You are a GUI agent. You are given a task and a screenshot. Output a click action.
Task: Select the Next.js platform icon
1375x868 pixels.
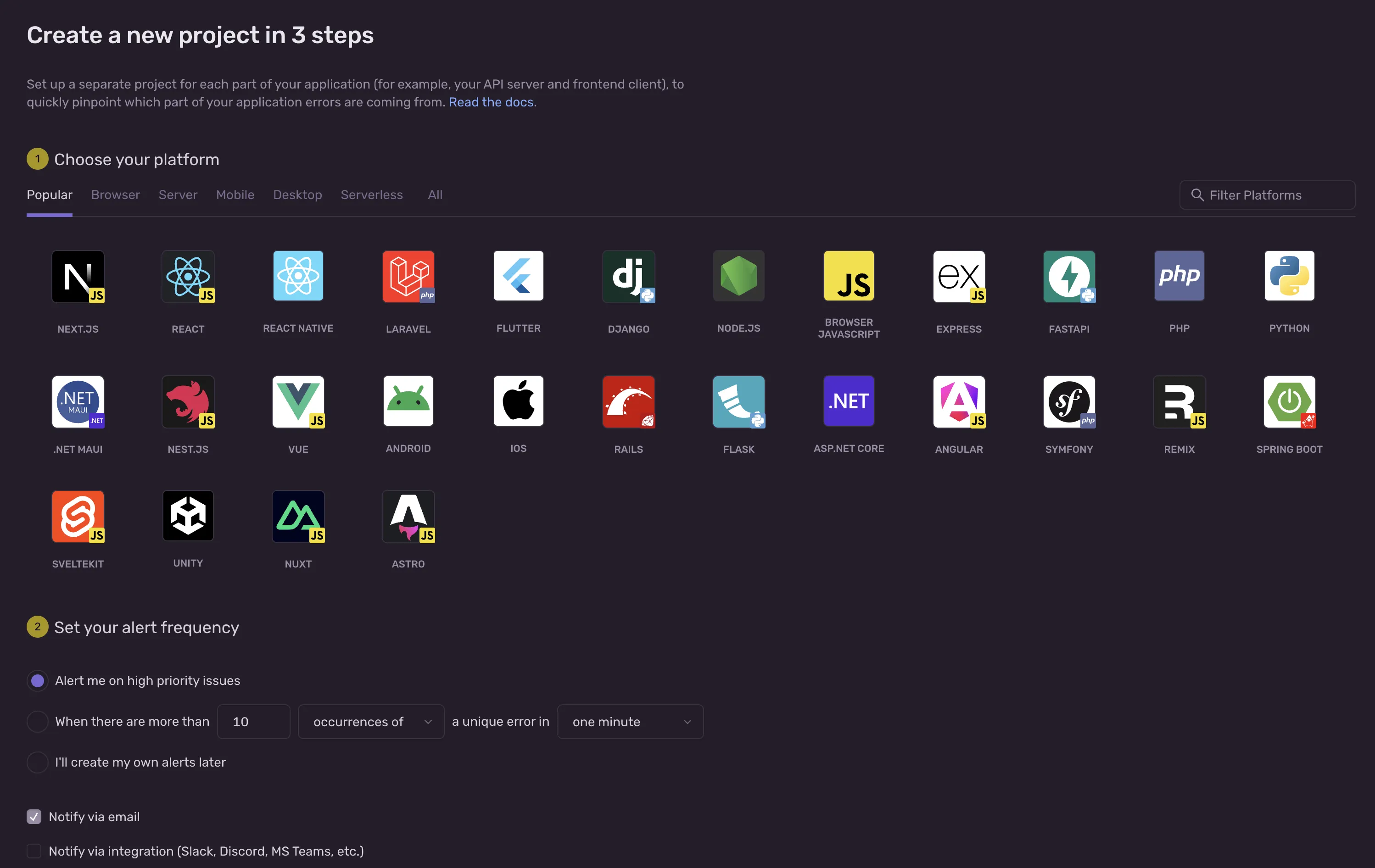coord(78,276)
